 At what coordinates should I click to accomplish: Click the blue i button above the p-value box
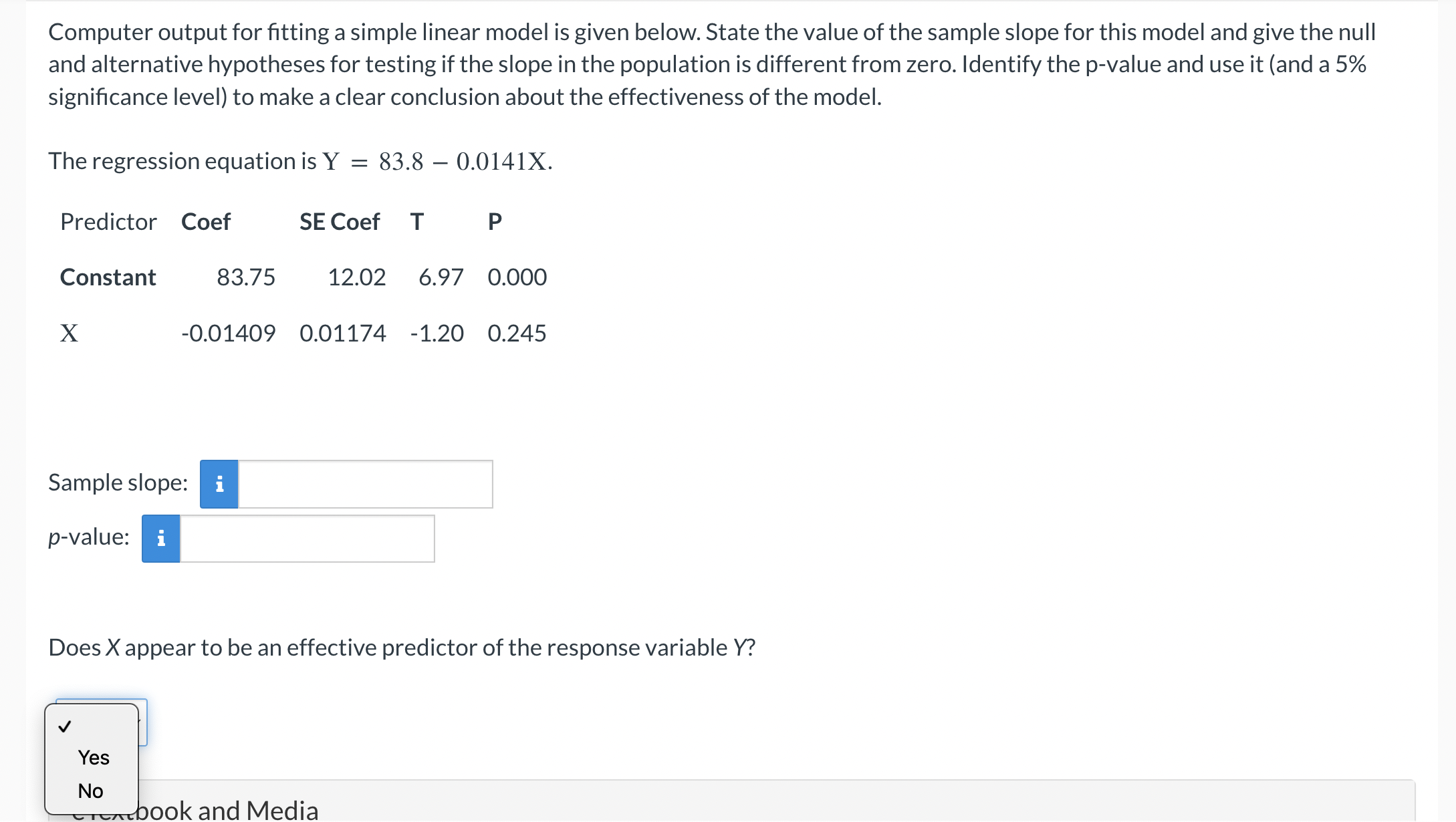point(160,538)
